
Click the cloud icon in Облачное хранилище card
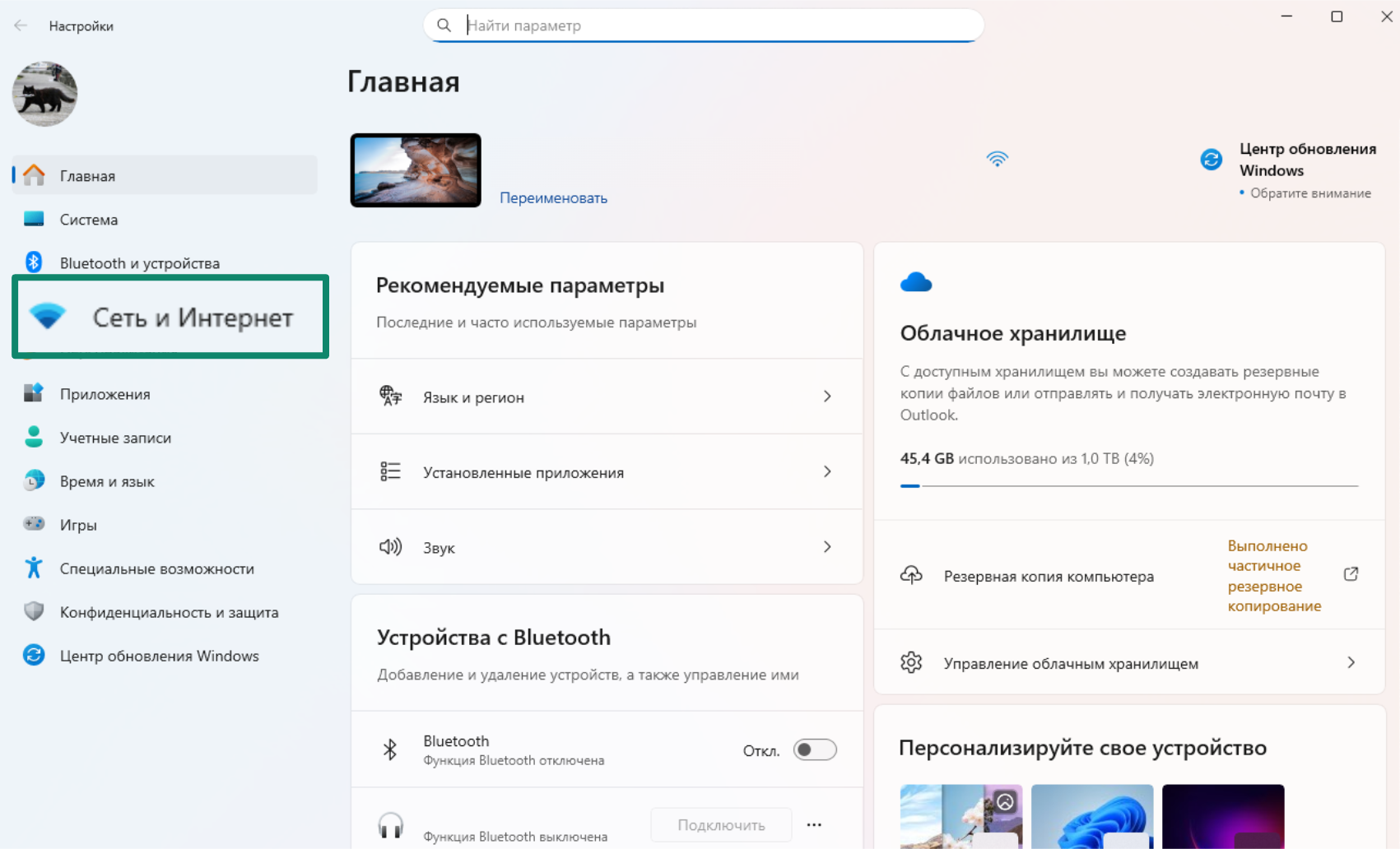[916, 281]
